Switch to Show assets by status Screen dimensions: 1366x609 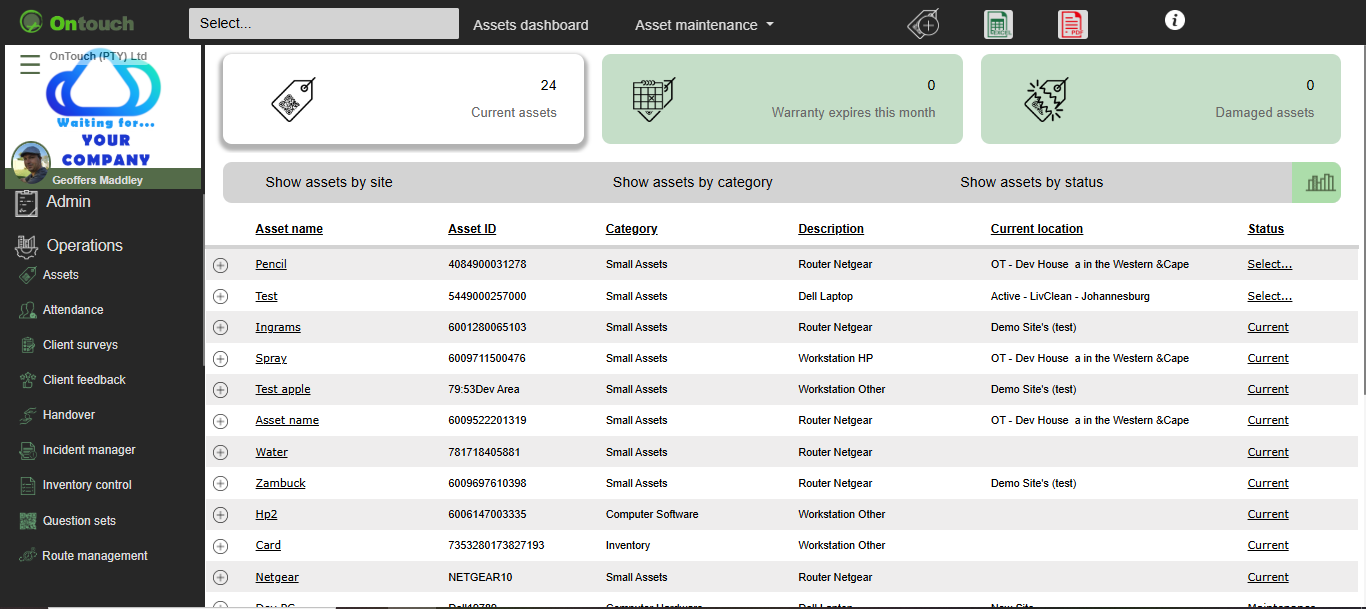click(x=1031, y=182)
